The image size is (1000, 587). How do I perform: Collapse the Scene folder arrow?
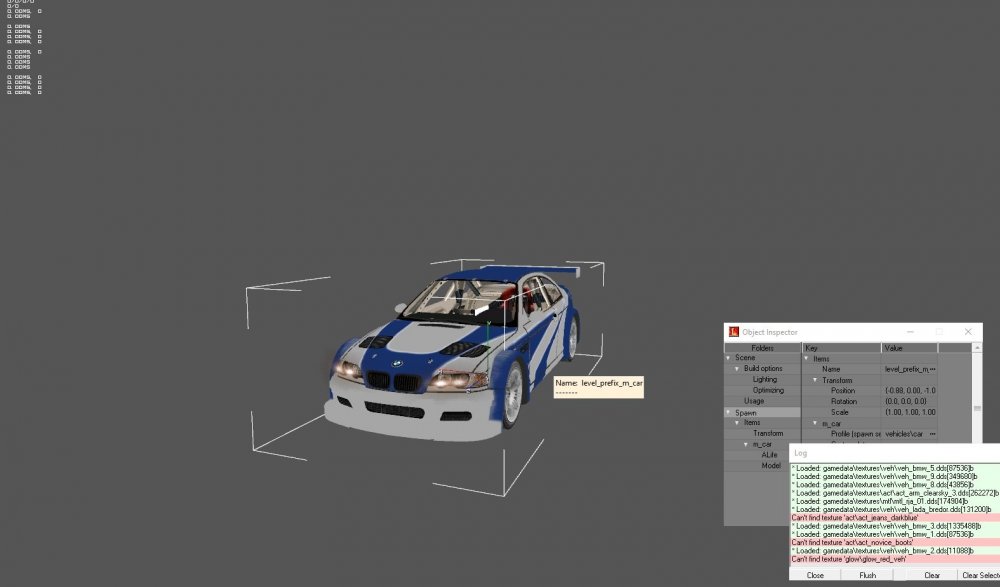click(728, 358)
